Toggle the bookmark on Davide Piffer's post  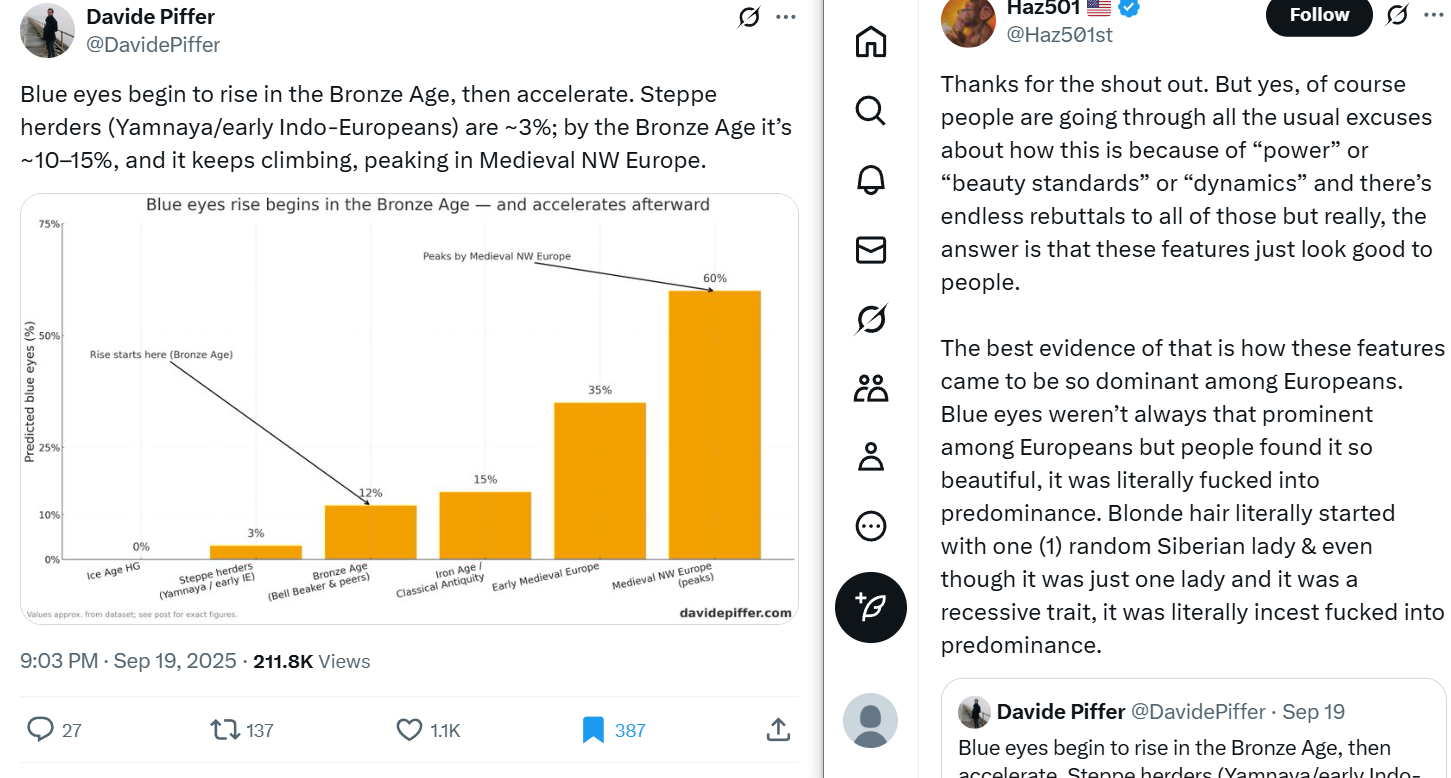click(593, 730)
